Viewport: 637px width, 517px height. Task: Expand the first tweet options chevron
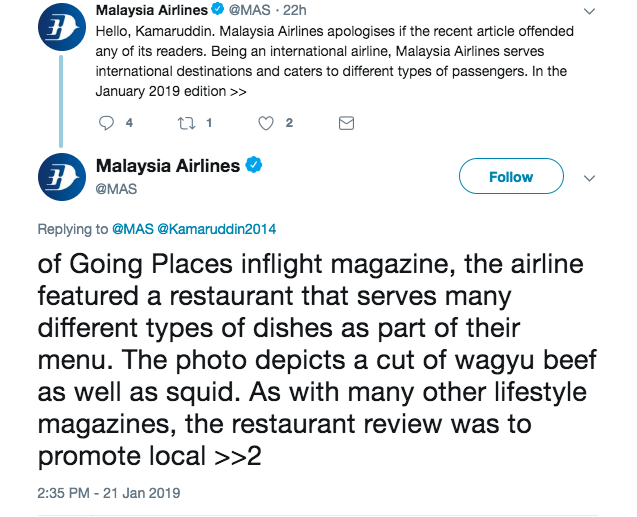pos(589,12)
